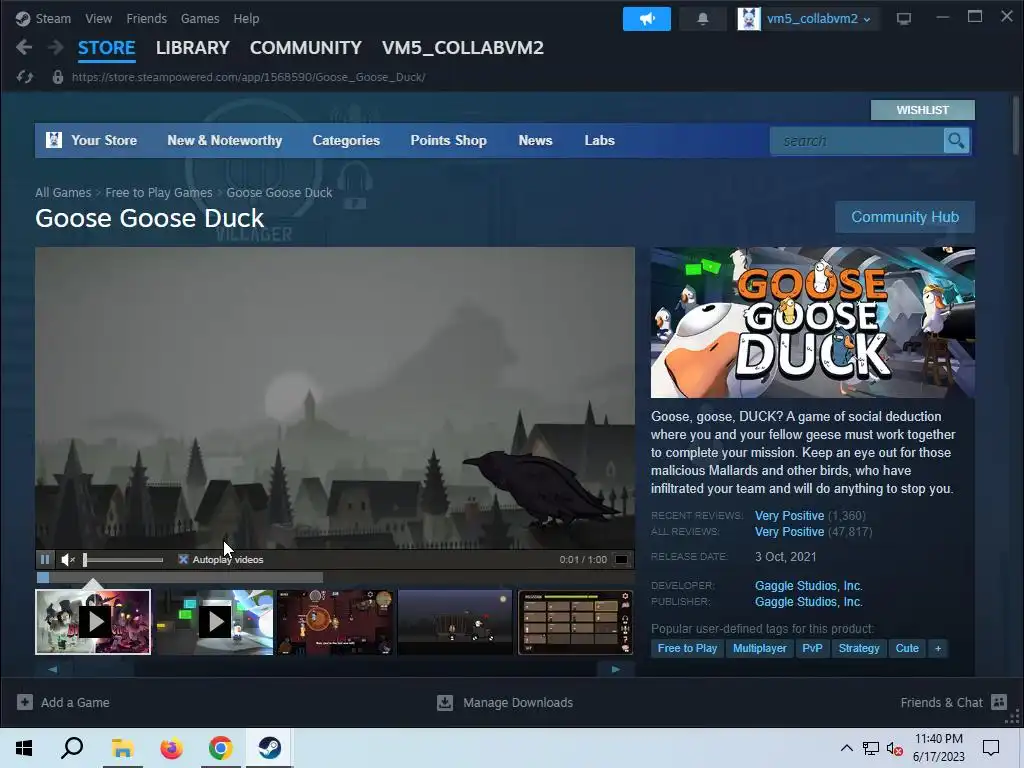Screen dimensions: 1024x768
Task: Open Windows taskbar search
Action: click(72, 748)
